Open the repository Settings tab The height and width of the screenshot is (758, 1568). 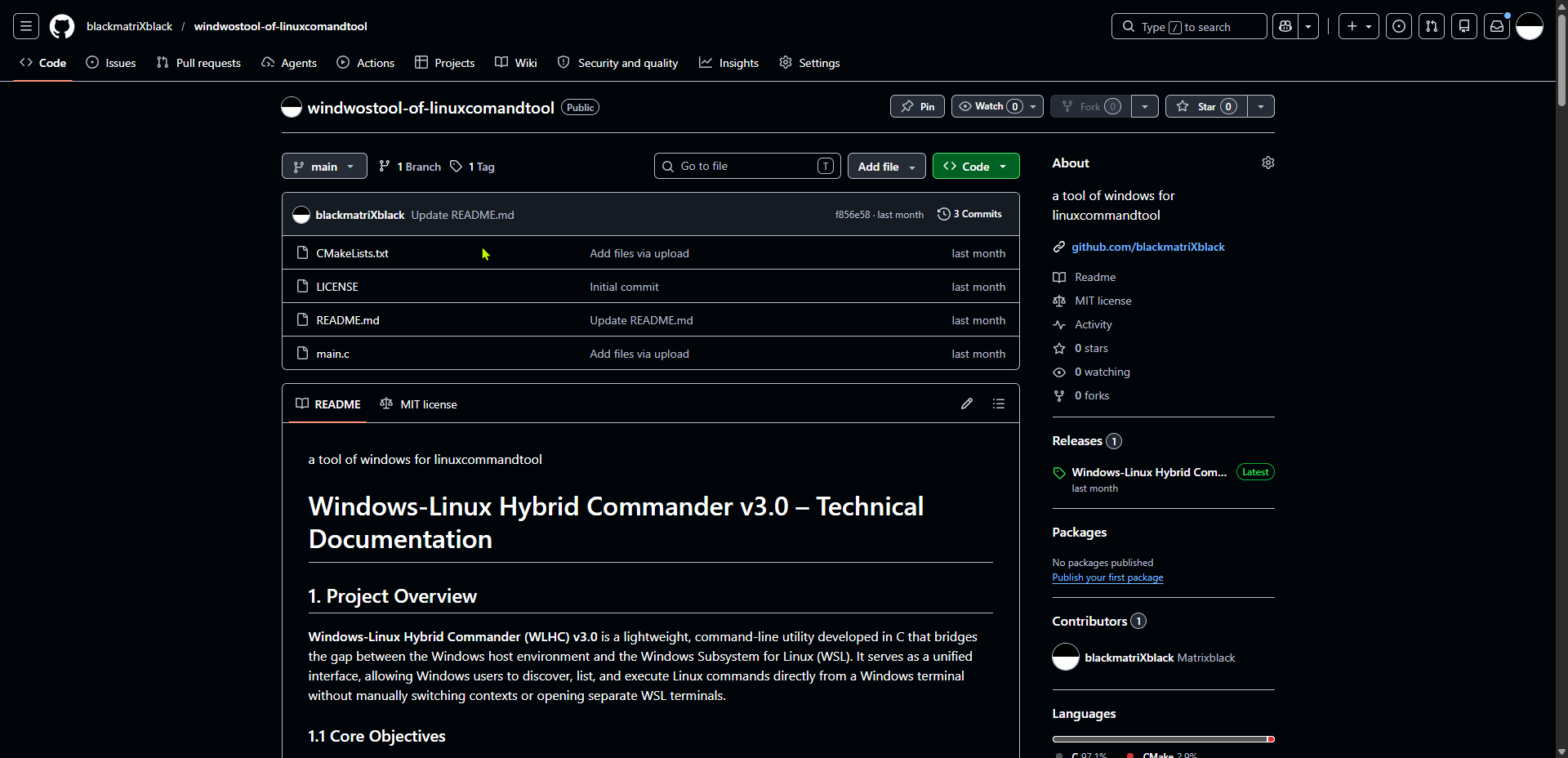click(x=809, y=63)
